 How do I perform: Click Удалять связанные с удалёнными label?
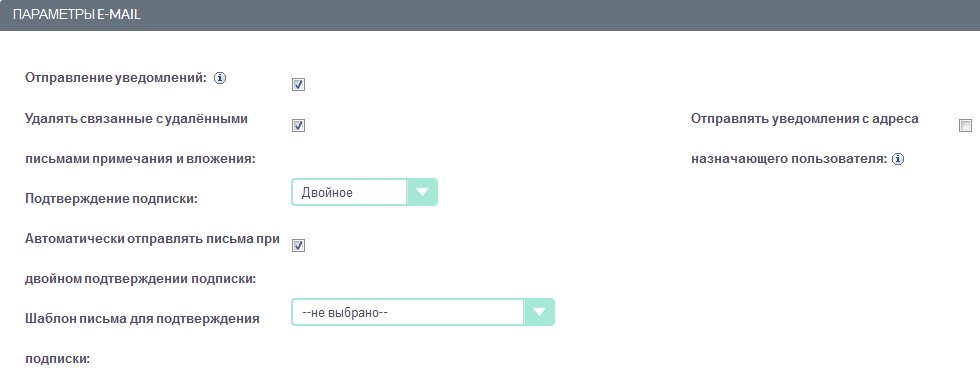pyautogui.click(x=136, y=119)
